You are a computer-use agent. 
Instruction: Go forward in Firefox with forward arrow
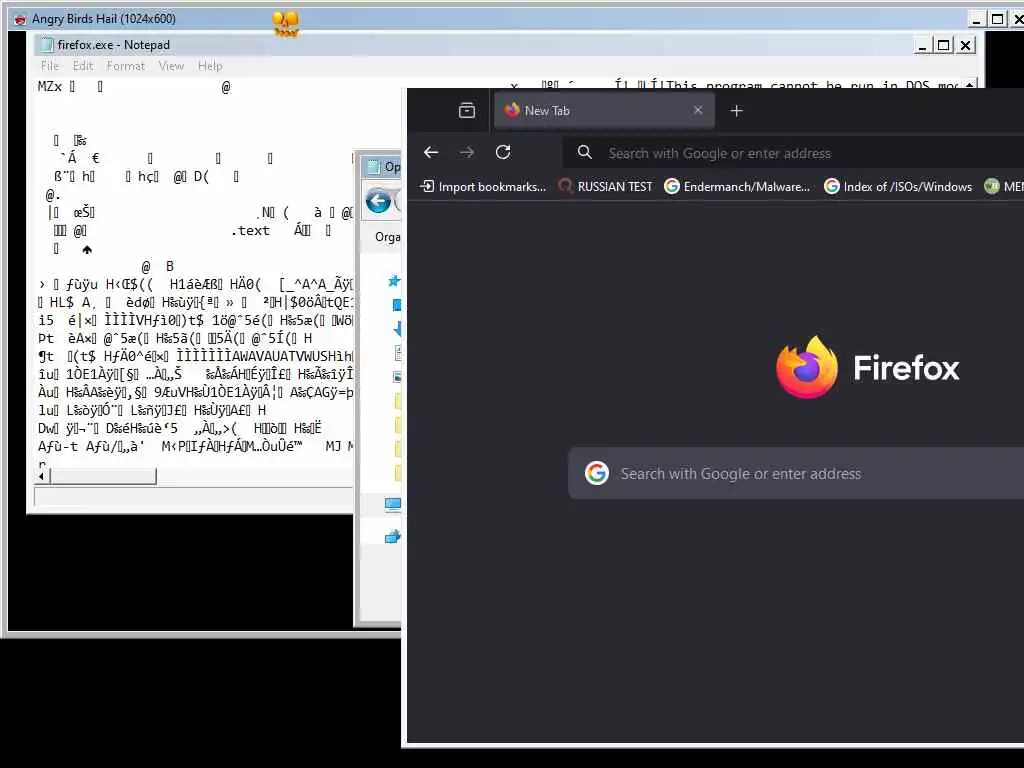(x=467, y=152)
